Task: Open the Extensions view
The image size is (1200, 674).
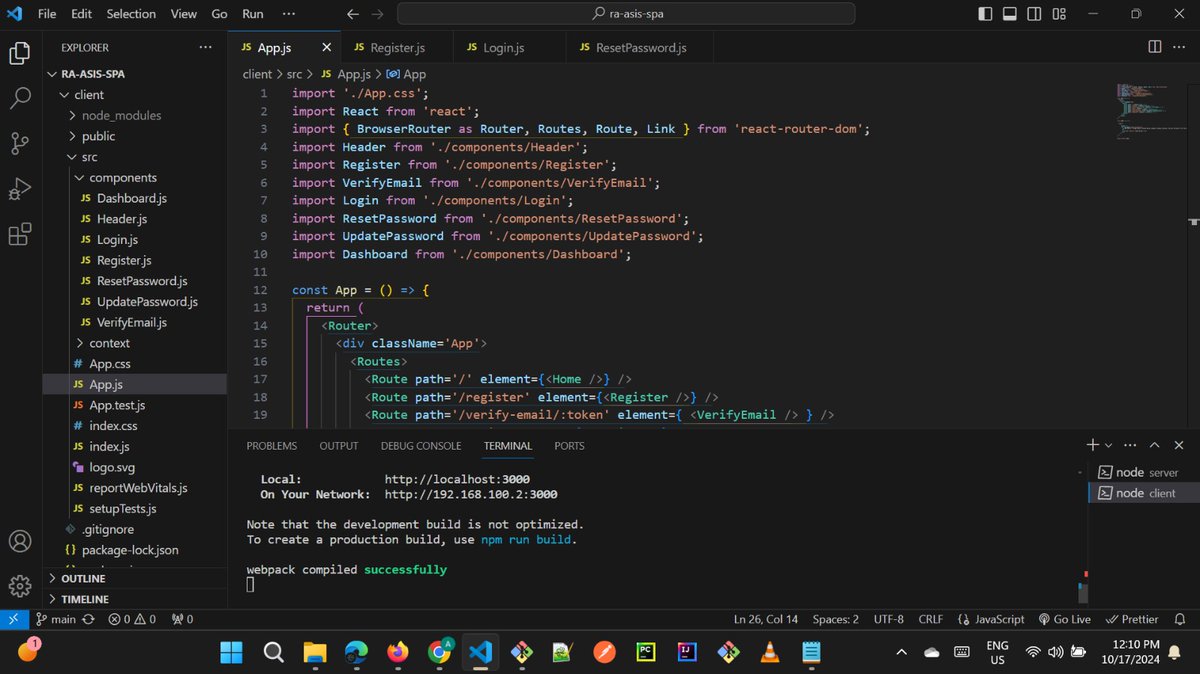Action: point(20,235)
